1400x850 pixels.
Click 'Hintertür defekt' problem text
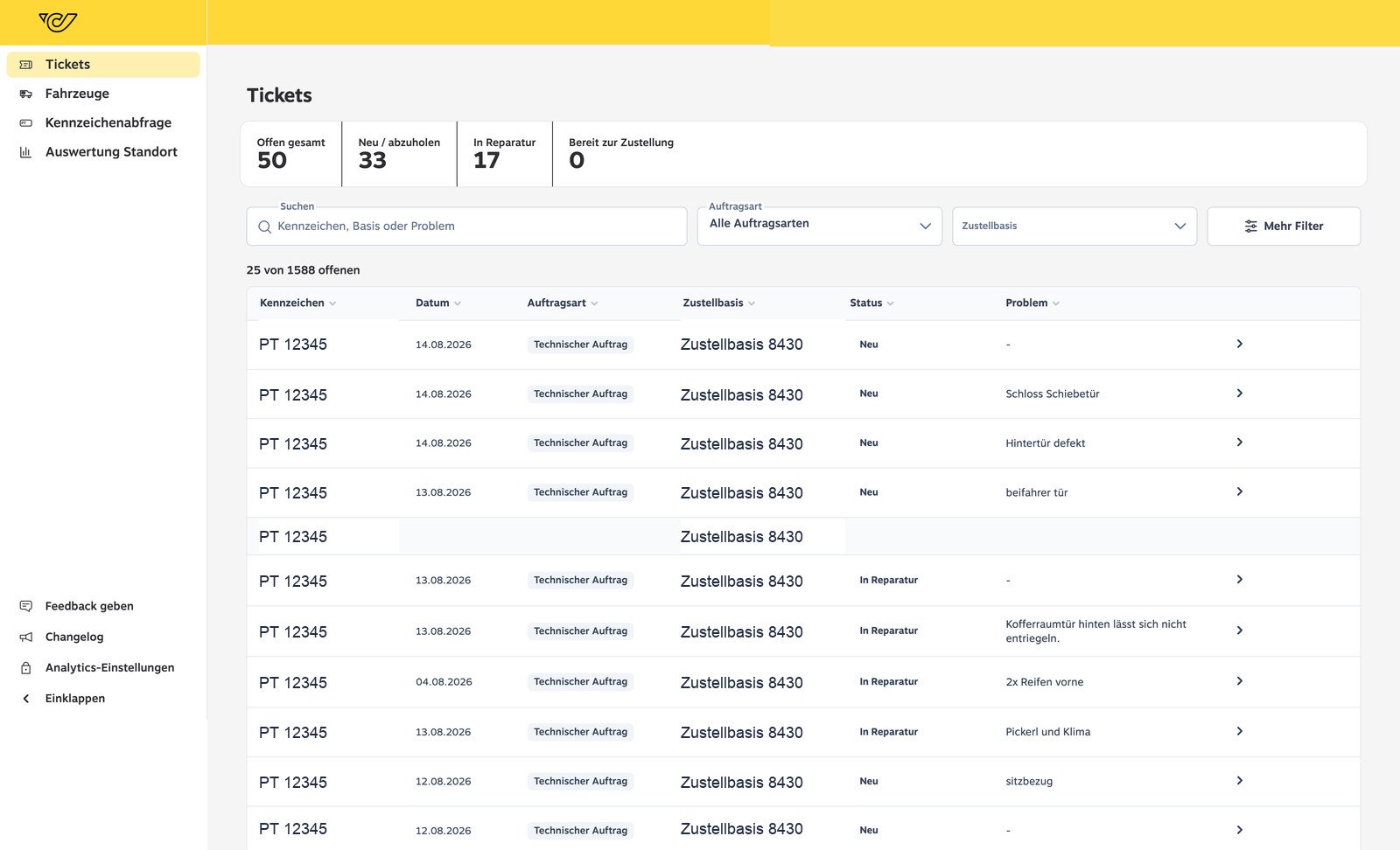[x=1046, y=443]
